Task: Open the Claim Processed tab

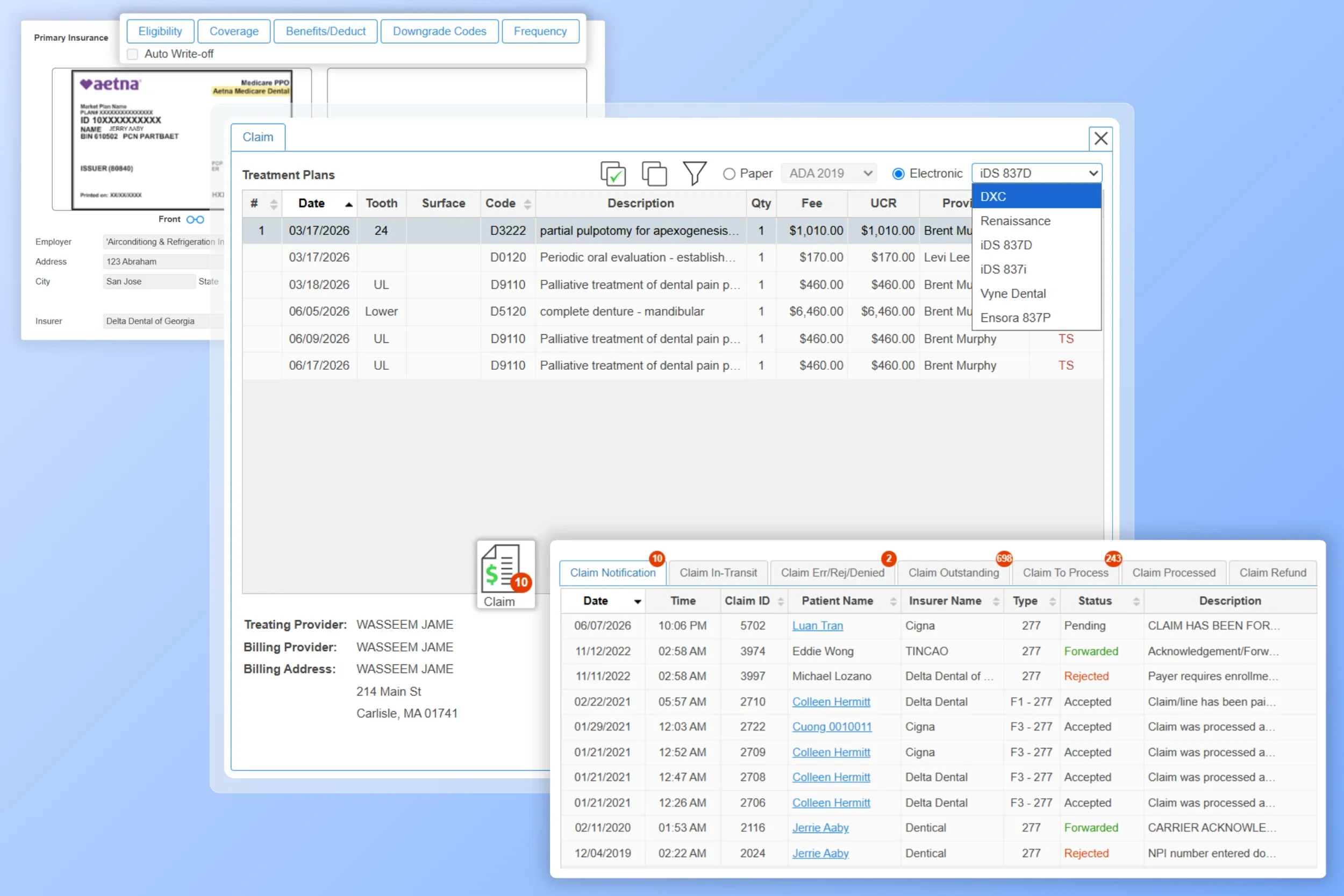Action: 1174,572
